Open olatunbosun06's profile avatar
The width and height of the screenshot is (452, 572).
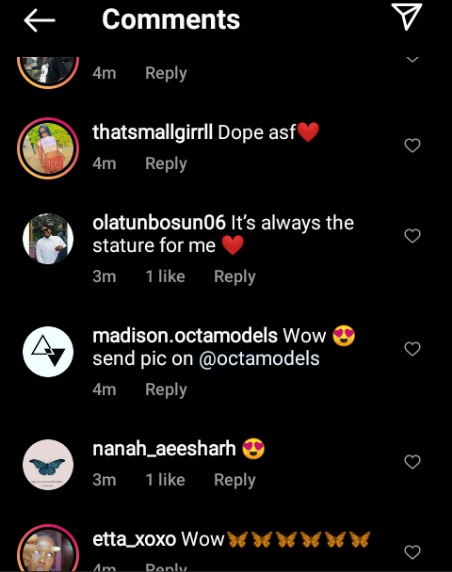point(48,239)
